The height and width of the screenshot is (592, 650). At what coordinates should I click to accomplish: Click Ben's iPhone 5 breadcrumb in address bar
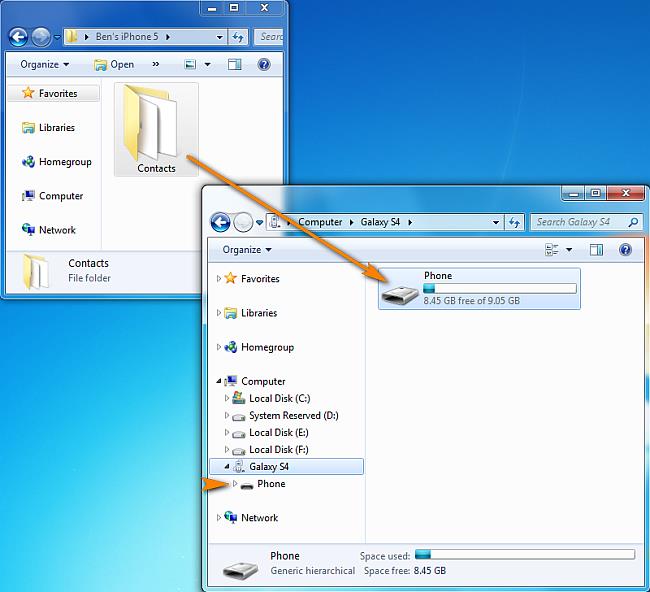coord(127,37)
